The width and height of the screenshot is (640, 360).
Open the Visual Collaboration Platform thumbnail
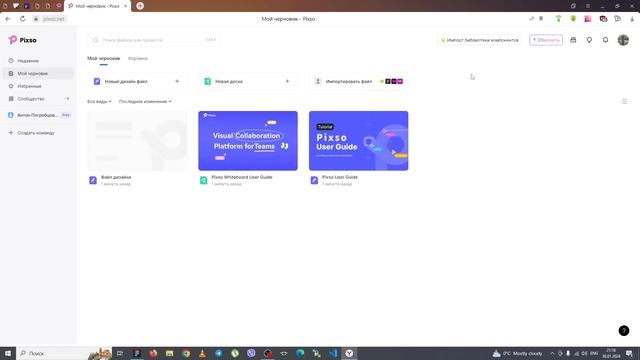pyautogui.click(x=248, y=141)
